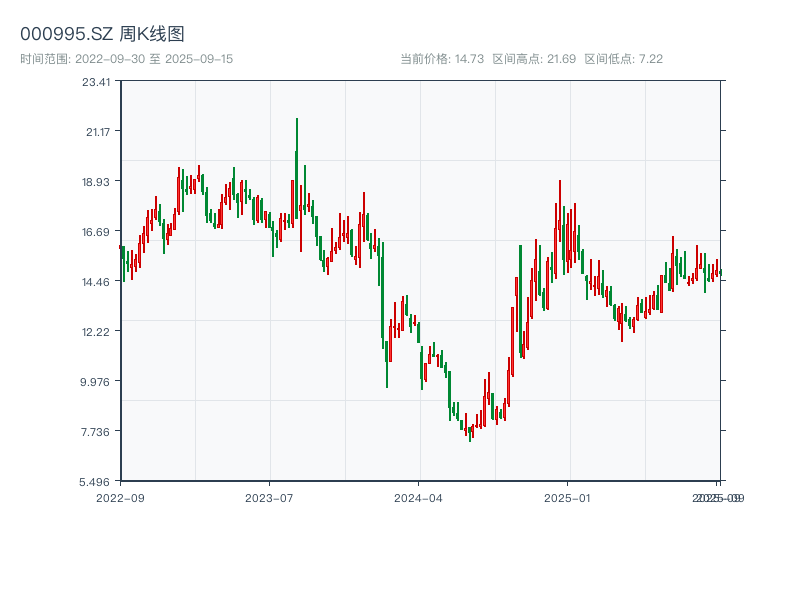
Task: Click the 2023-07 x-axis date label
Action: pyautogui.click(x=269, y=497)
